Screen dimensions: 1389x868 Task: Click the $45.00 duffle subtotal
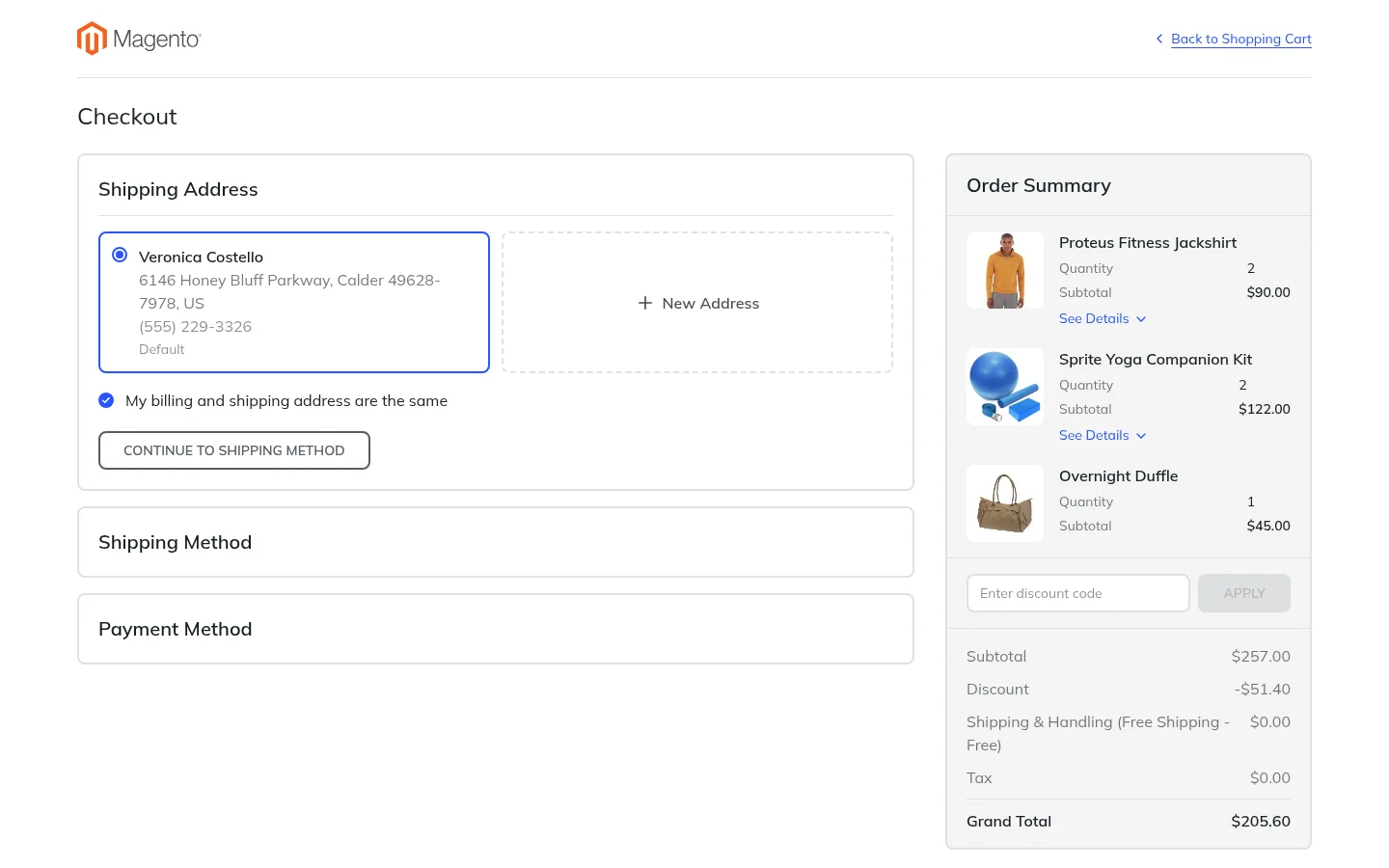1268,526
